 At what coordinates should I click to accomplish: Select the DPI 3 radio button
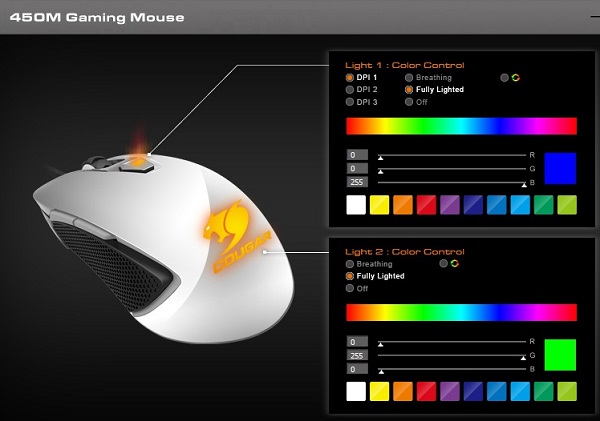349,102
